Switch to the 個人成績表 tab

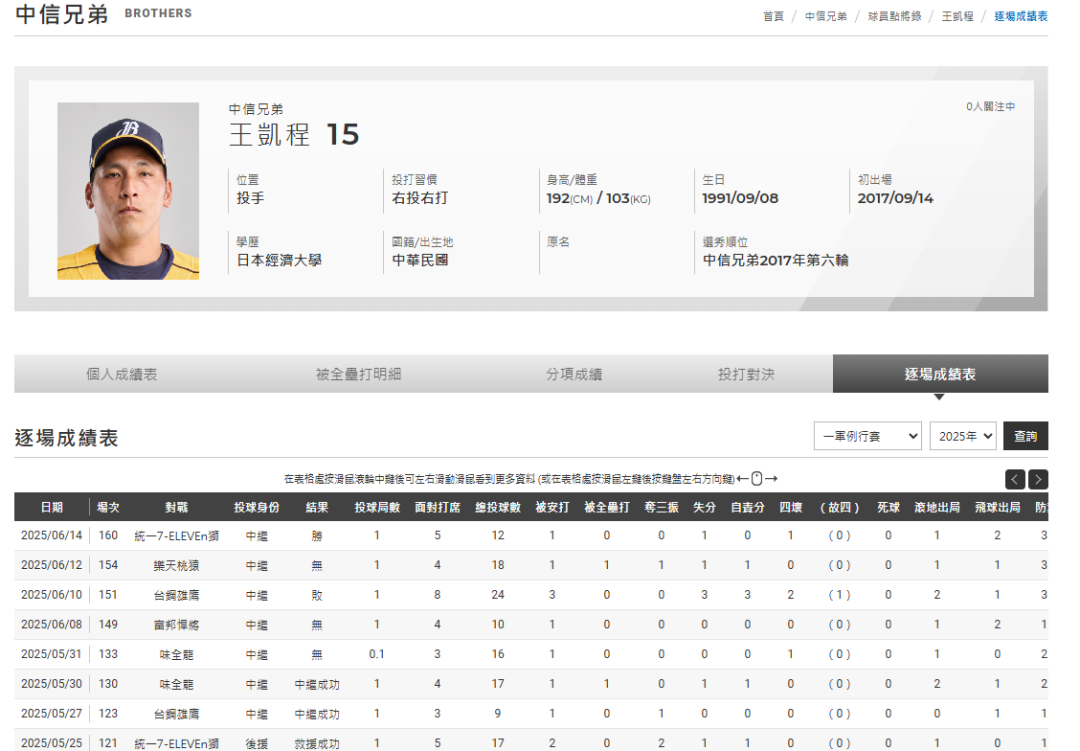point(121,374)
